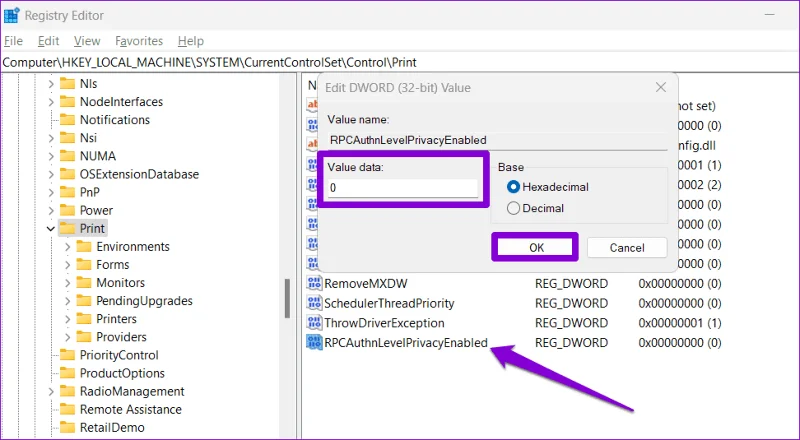
Task: Click the Forms folder icon
Action: 84,264
